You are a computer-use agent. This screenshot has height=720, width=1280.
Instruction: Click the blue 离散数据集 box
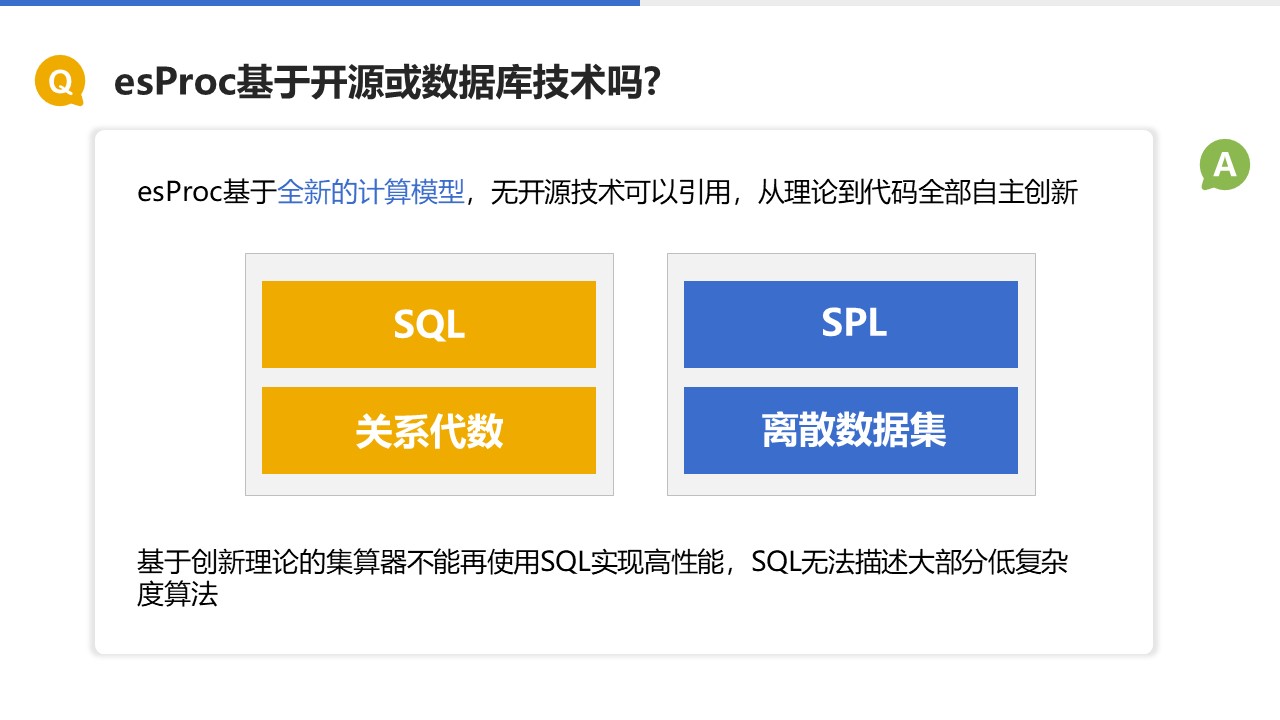tap(850, 430)
